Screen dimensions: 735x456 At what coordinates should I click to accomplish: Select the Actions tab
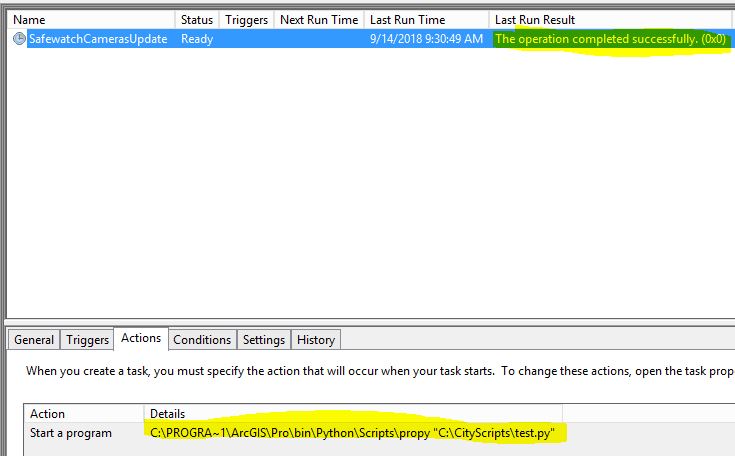[x=141, y=338]
